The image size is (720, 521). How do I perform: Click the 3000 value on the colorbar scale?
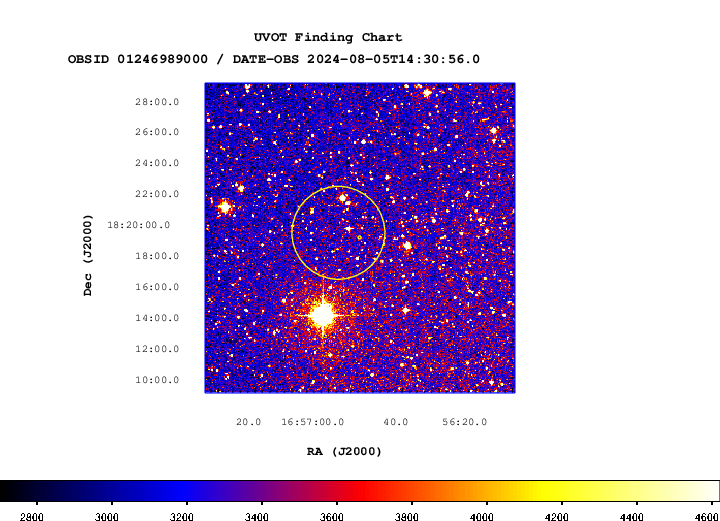click(107, 517)
